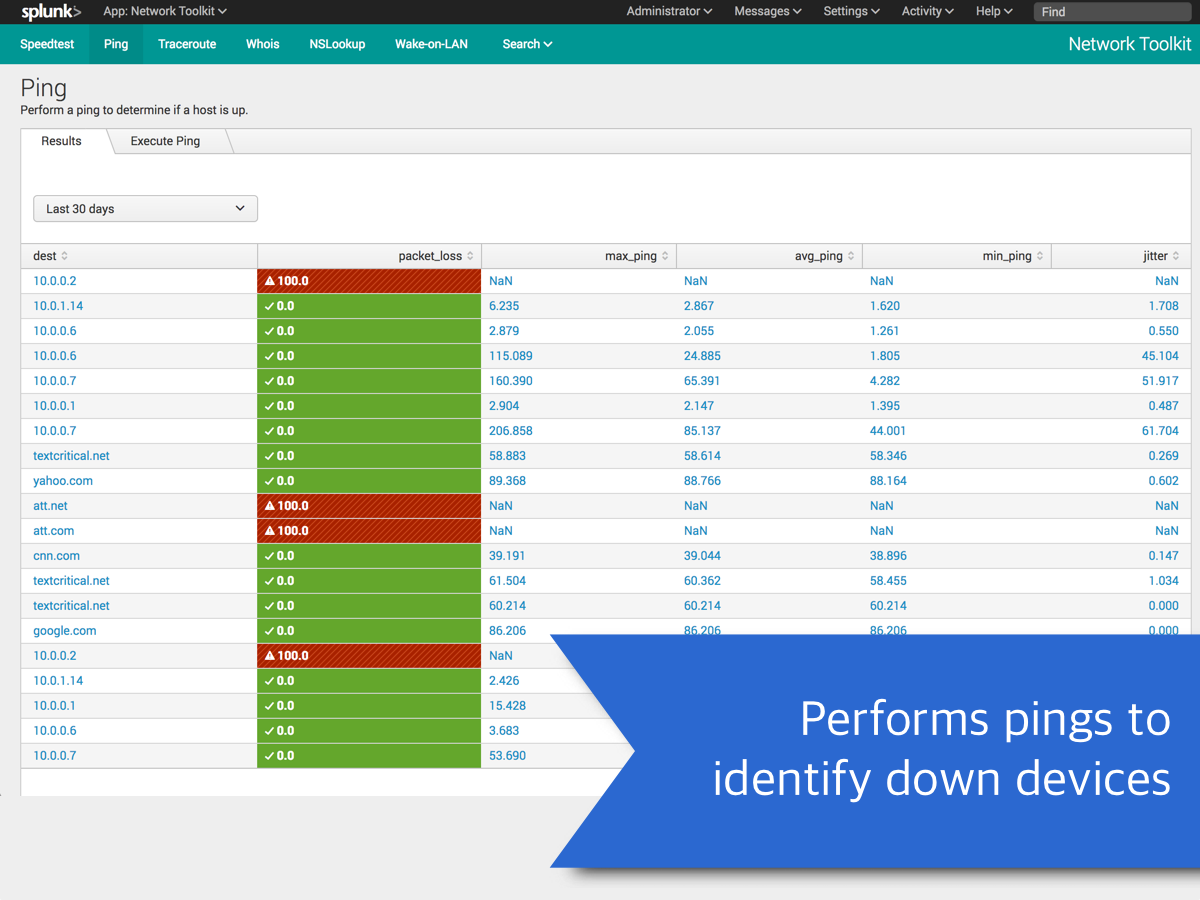Screen dimensions: 1200x900
Task: Click the green checkmark in the cnn.com row
Action: 270,556
